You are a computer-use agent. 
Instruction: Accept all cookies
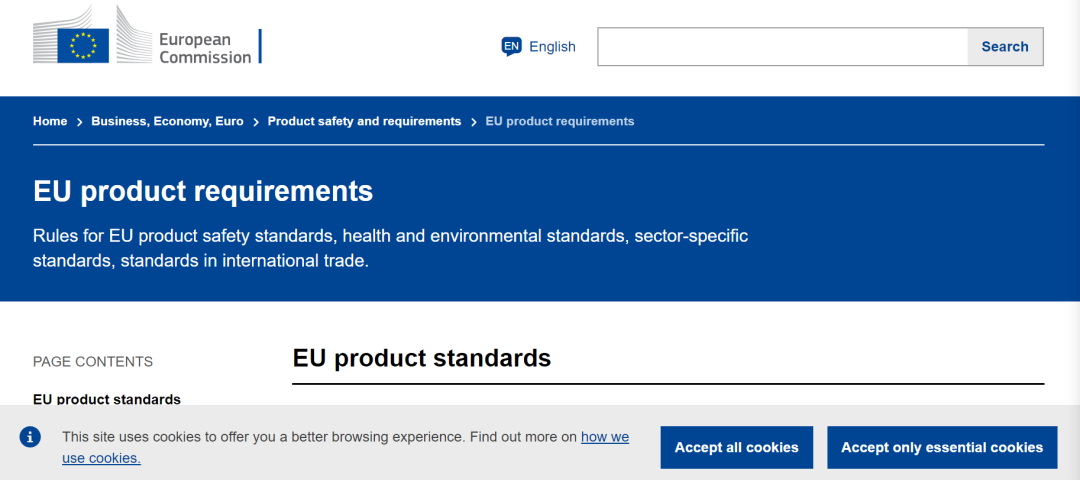736,447
